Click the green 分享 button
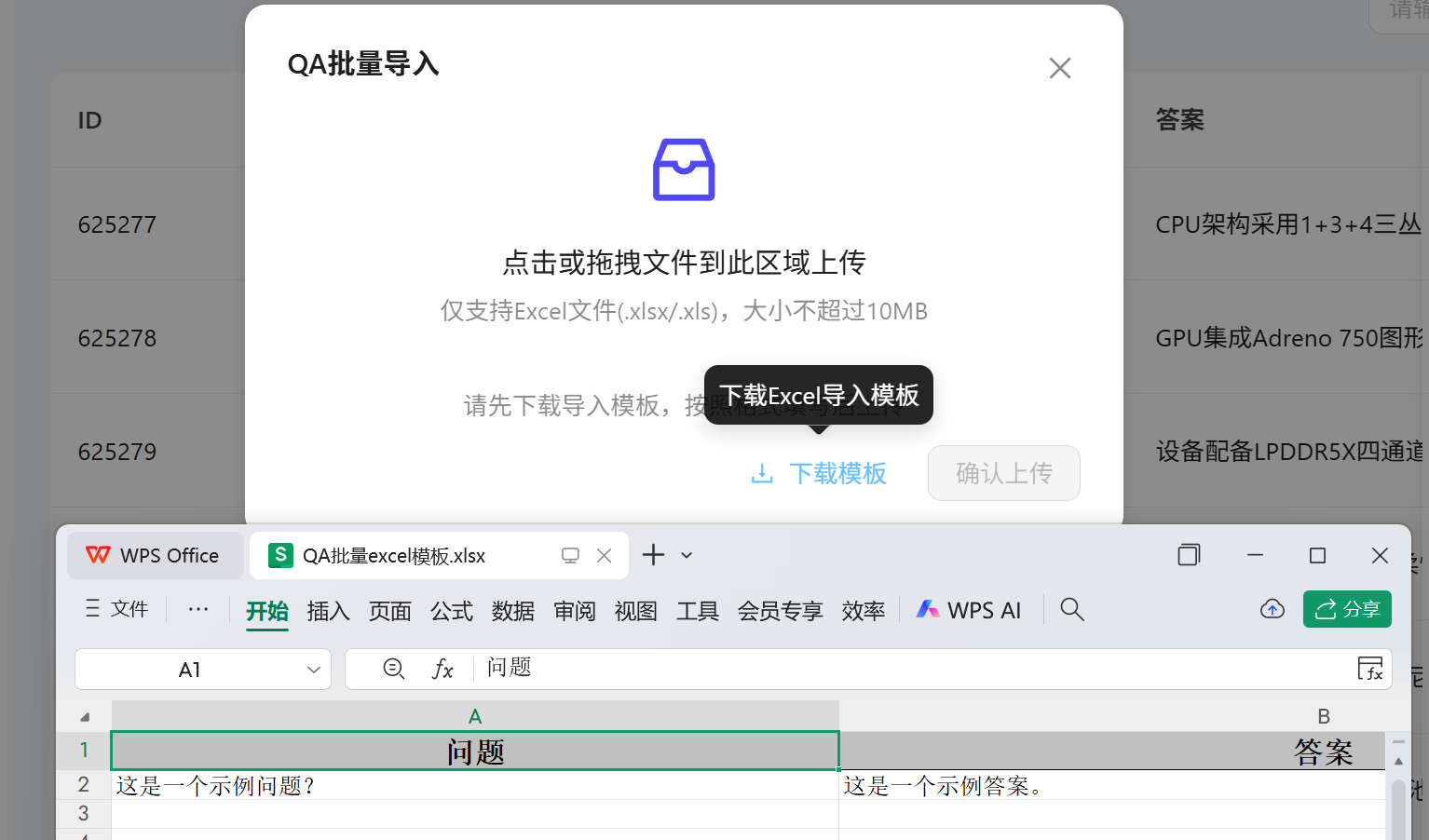 (1347, 609)
